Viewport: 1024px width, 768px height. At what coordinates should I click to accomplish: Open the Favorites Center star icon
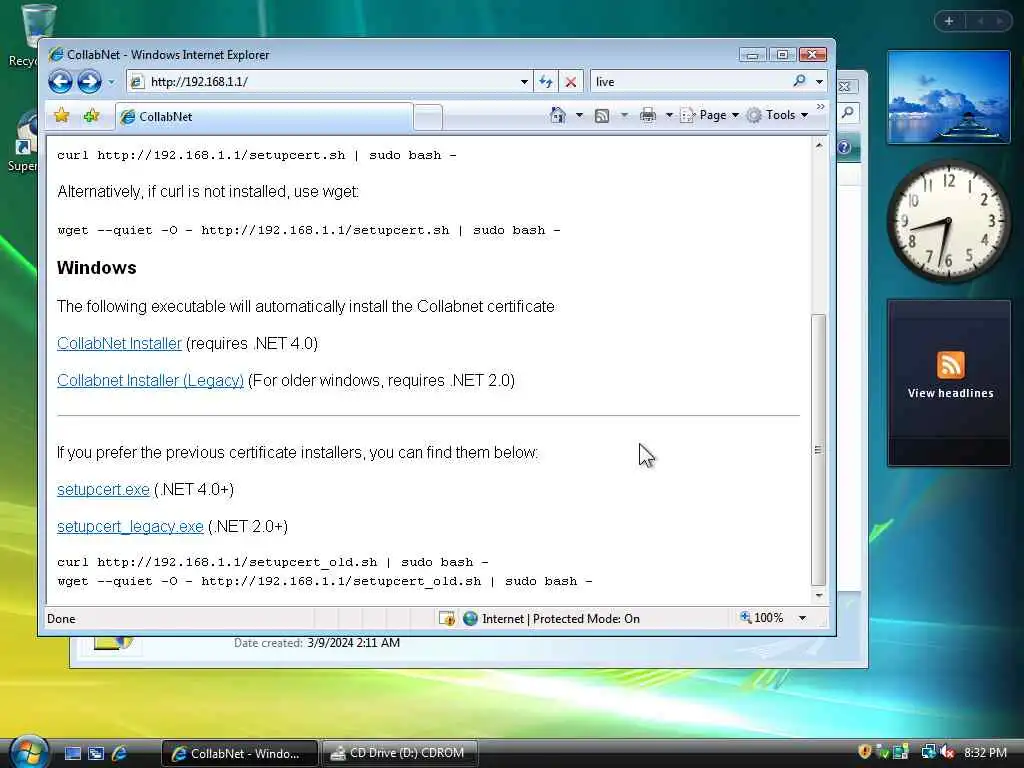61,116
